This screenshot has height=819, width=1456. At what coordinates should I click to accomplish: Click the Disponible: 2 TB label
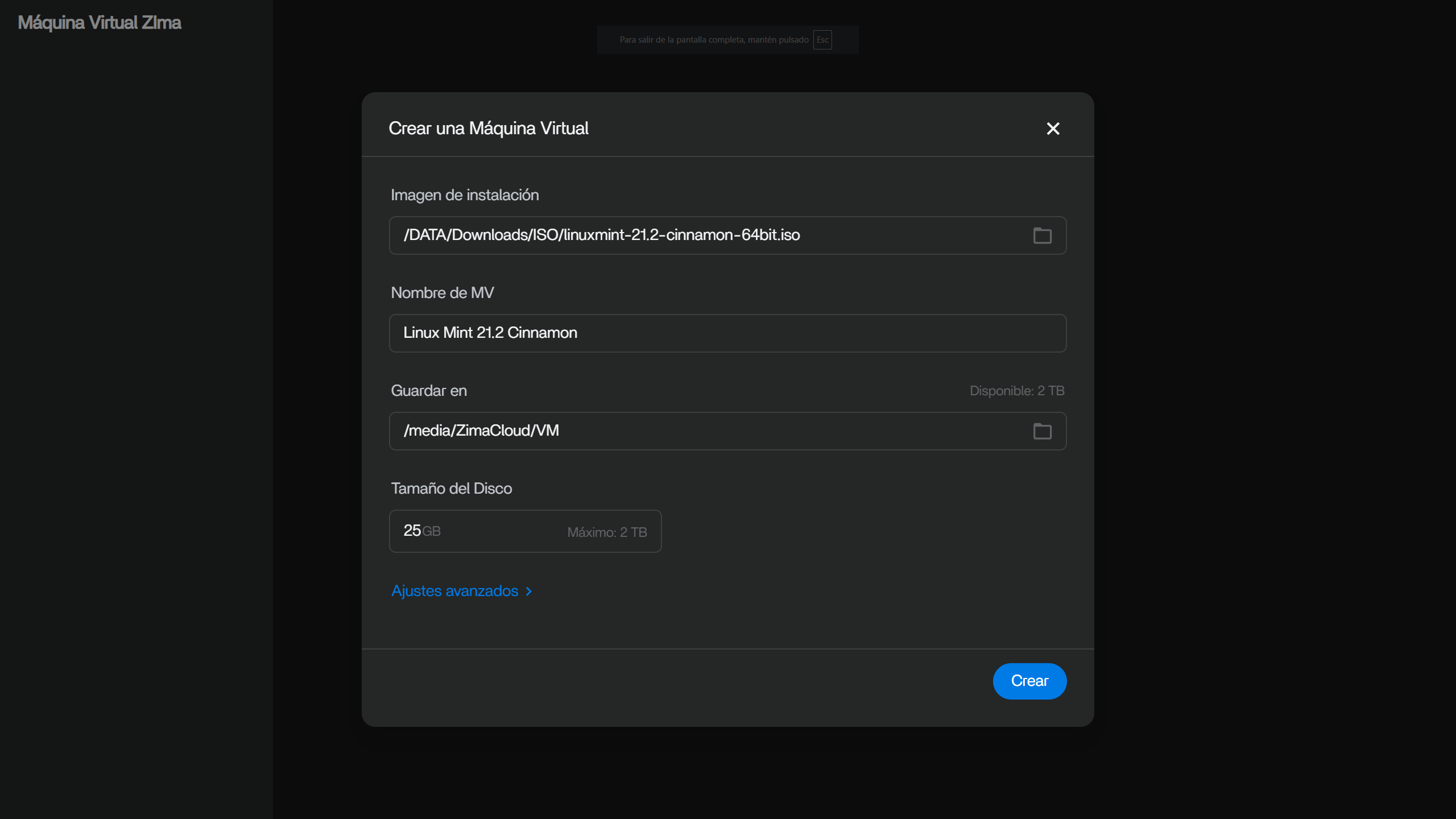[x=1017, y=391]
